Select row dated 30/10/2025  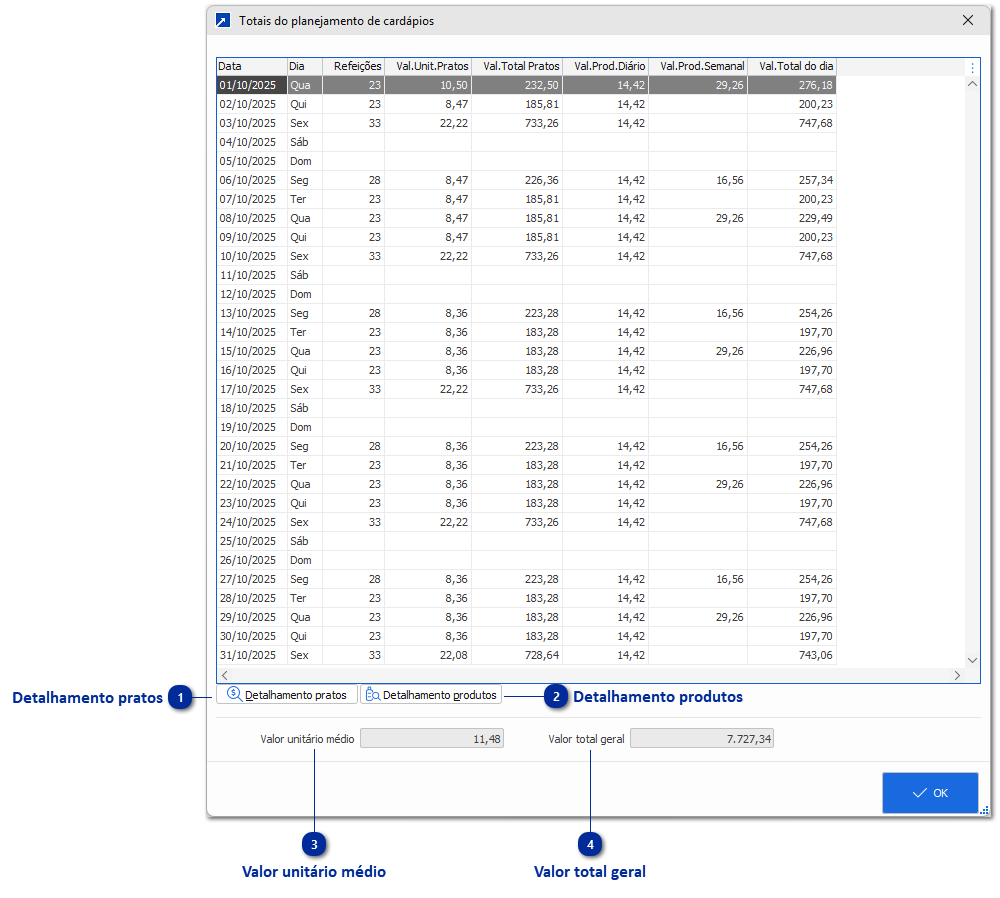[x=526, y=636]
